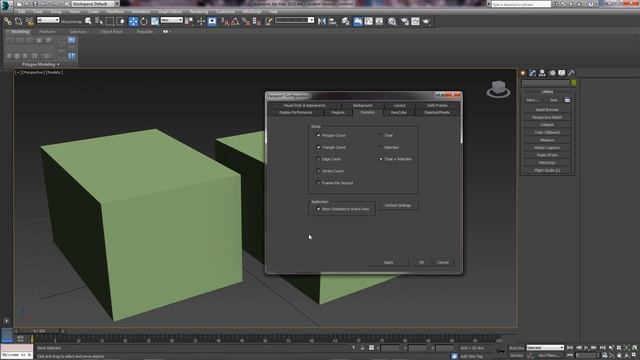Switch to Visual Style & Appearance tab
Screen dimensions: 640x360
(304, 105)
